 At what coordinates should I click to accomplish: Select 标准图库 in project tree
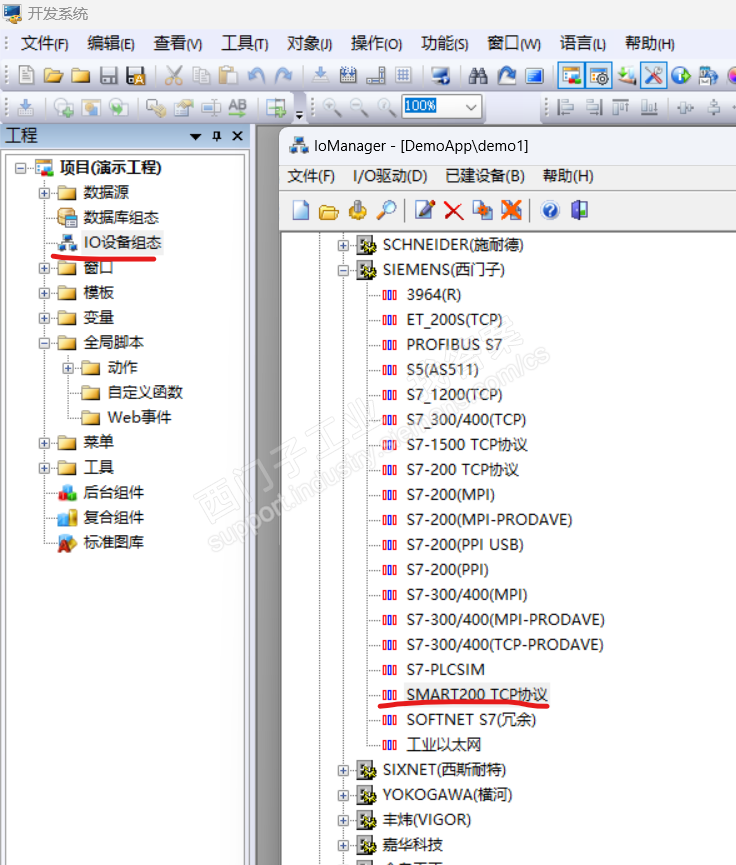[113, 542]
